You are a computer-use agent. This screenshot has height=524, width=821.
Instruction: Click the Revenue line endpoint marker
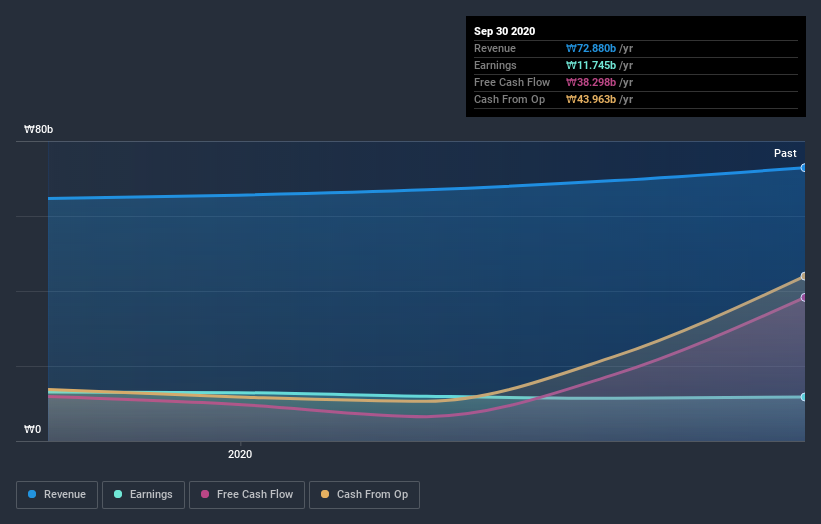tap(803, 168)
